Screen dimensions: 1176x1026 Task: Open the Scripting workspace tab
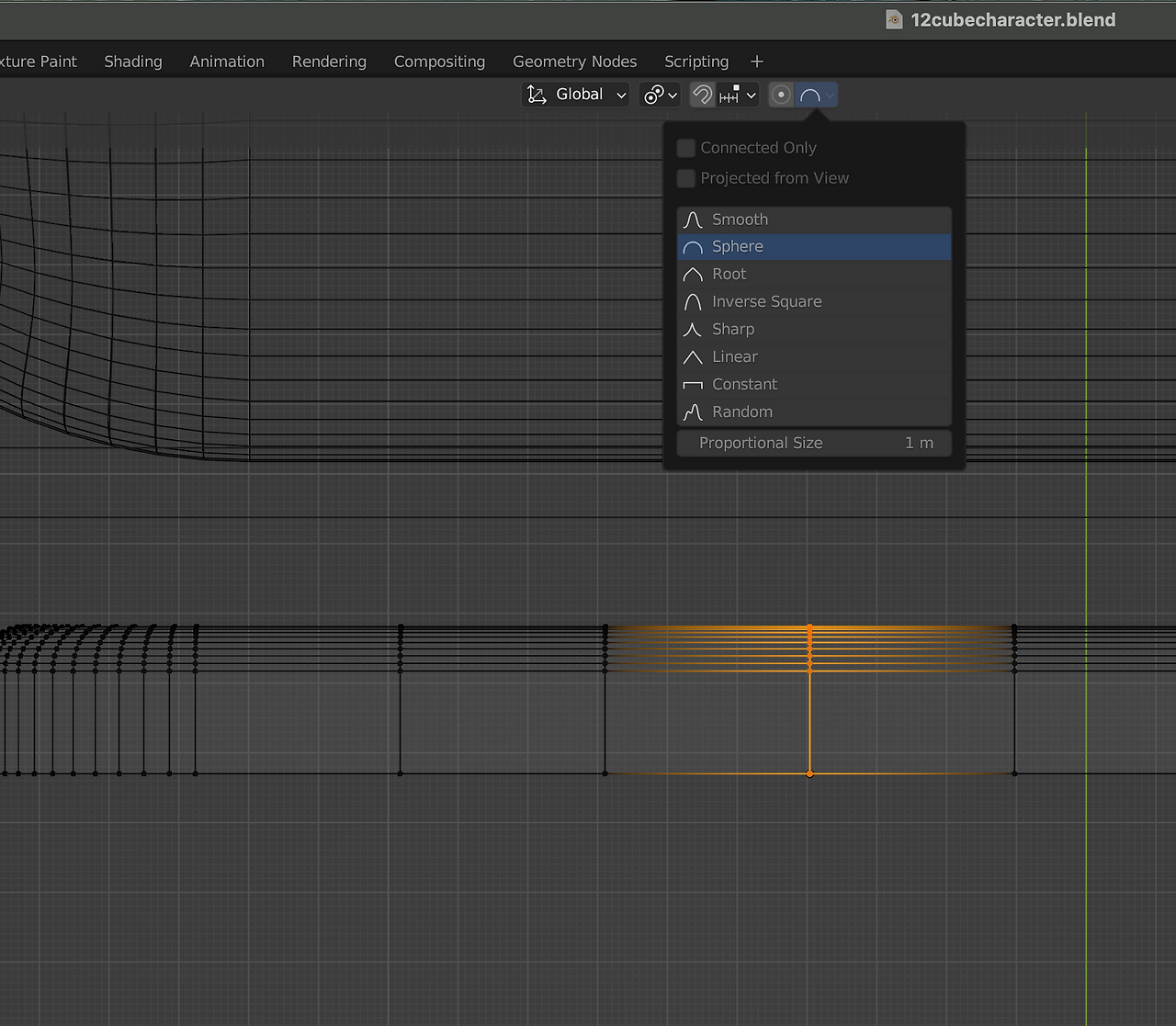696,62
